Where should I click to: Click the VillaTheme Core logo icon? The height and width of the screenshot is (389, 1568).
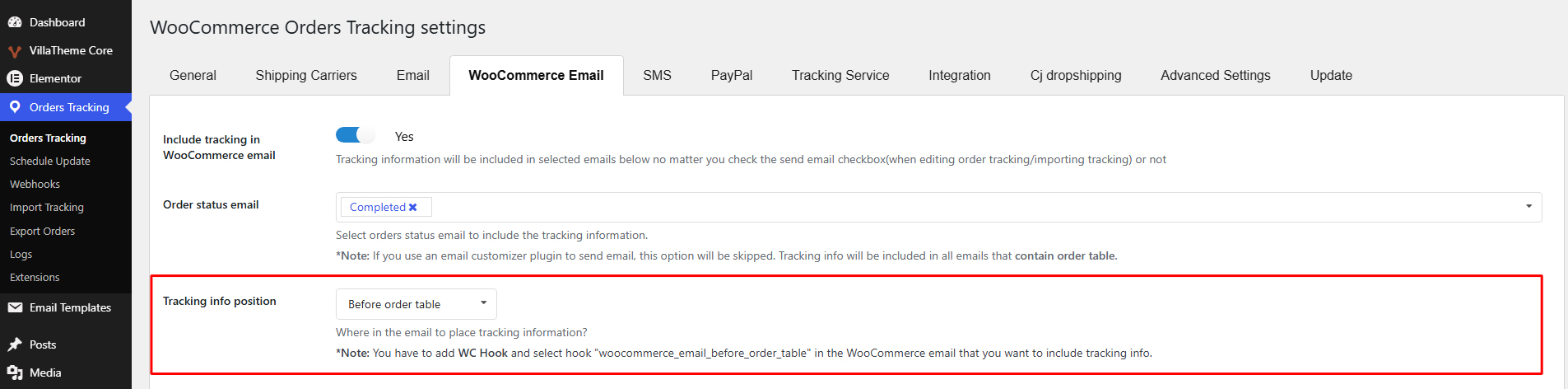[15, 51]
